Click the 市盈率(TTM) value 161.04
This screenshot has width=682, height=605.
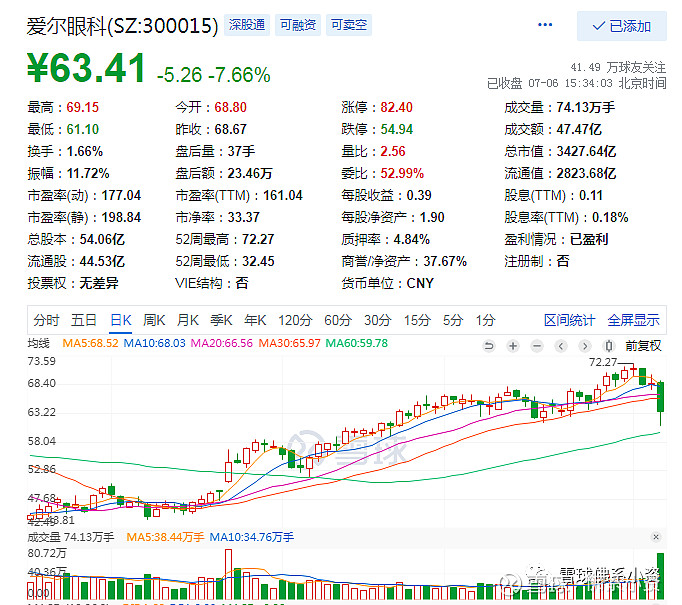click(283, 196)
